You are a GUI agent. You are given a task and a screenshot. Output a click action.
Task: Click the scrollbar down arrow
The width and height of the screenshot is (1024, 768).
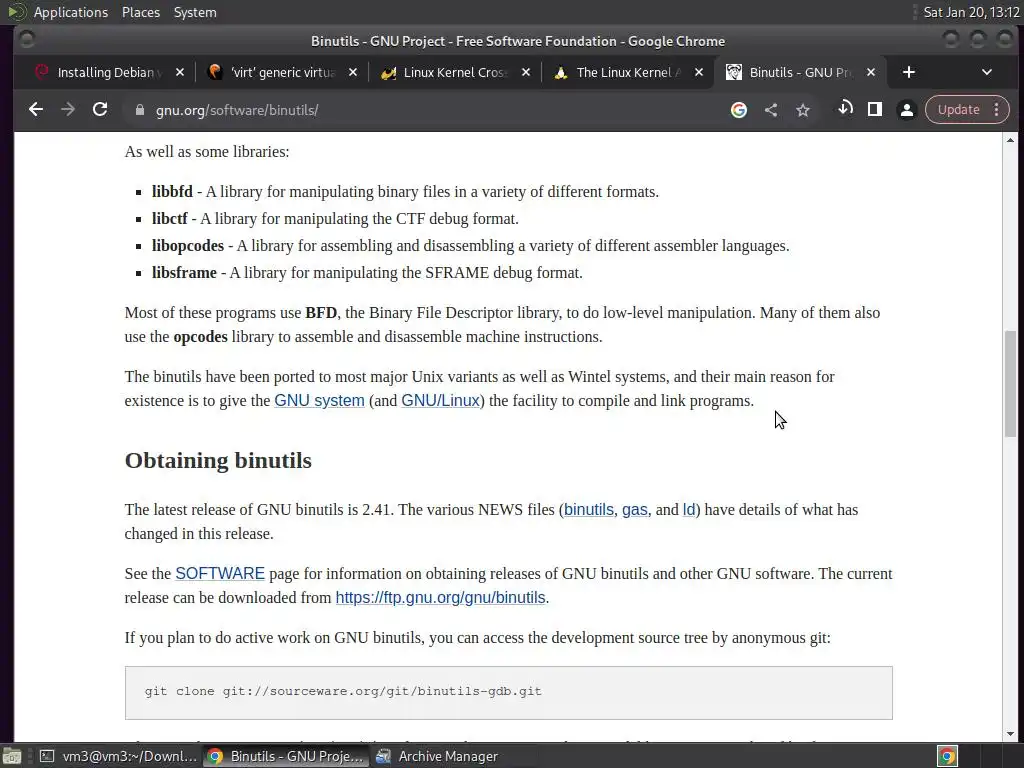pos(1010,734)
